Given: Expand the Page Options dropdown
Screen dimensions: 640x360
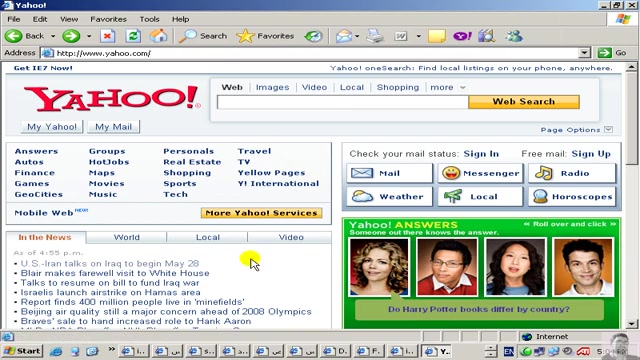Looking at the screenshot, I should 608,129.
